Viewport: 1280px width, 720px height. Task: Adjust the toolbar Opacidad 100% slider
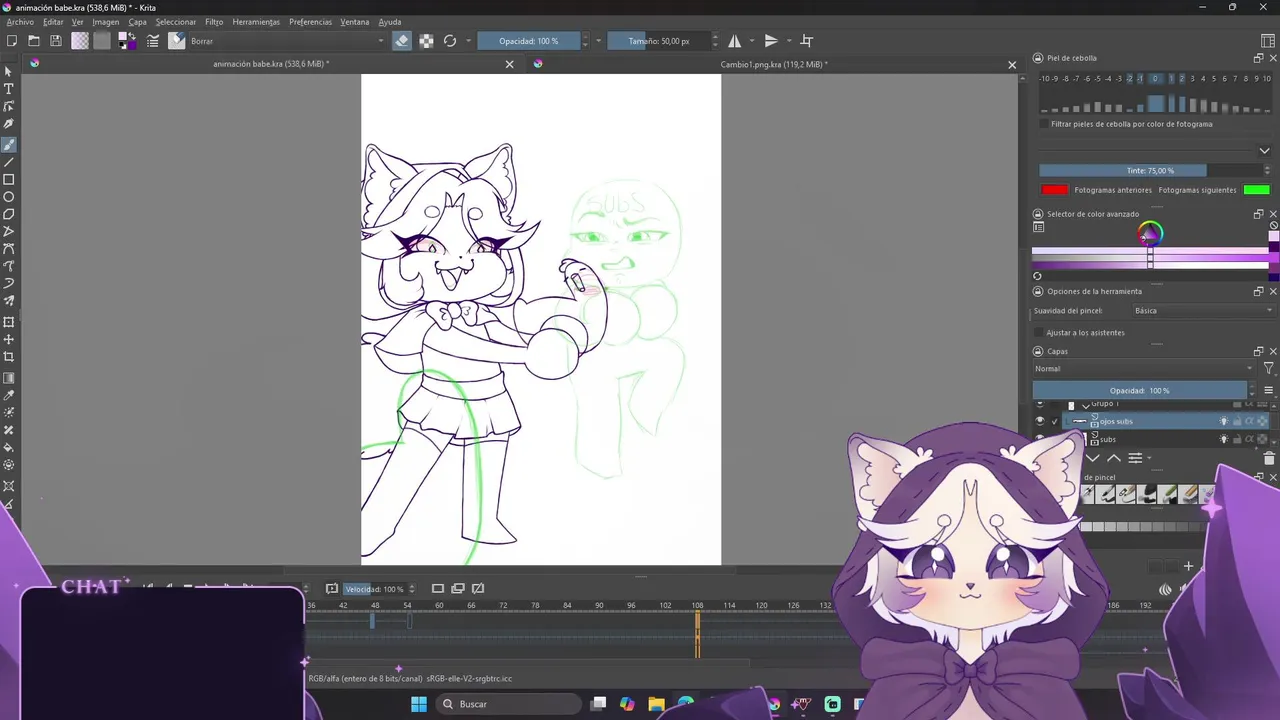pyautogui.click(x=528, y=41)
